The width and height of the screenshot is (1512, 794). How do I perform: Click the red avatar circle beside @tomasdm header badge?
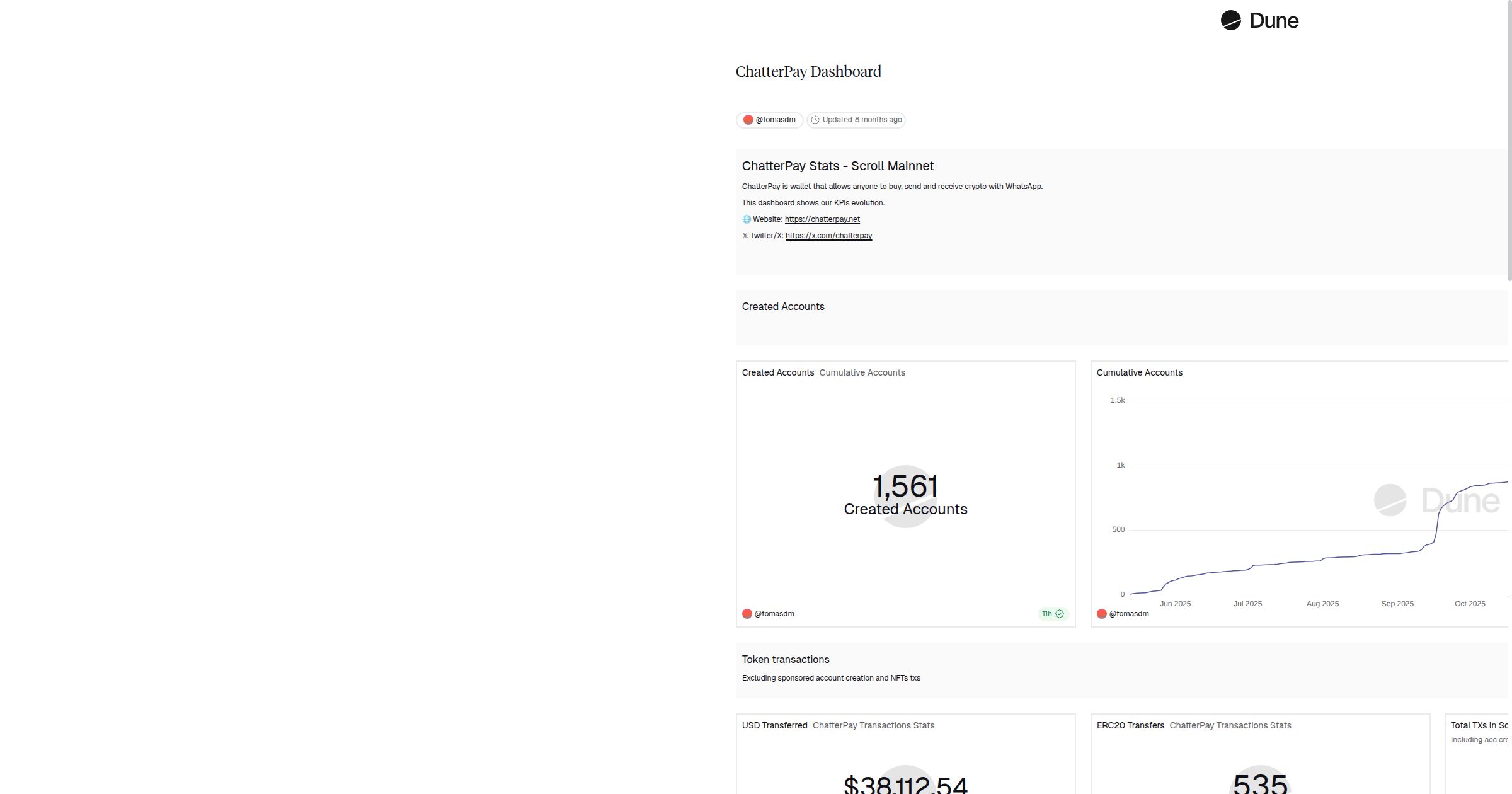(748, 120)
